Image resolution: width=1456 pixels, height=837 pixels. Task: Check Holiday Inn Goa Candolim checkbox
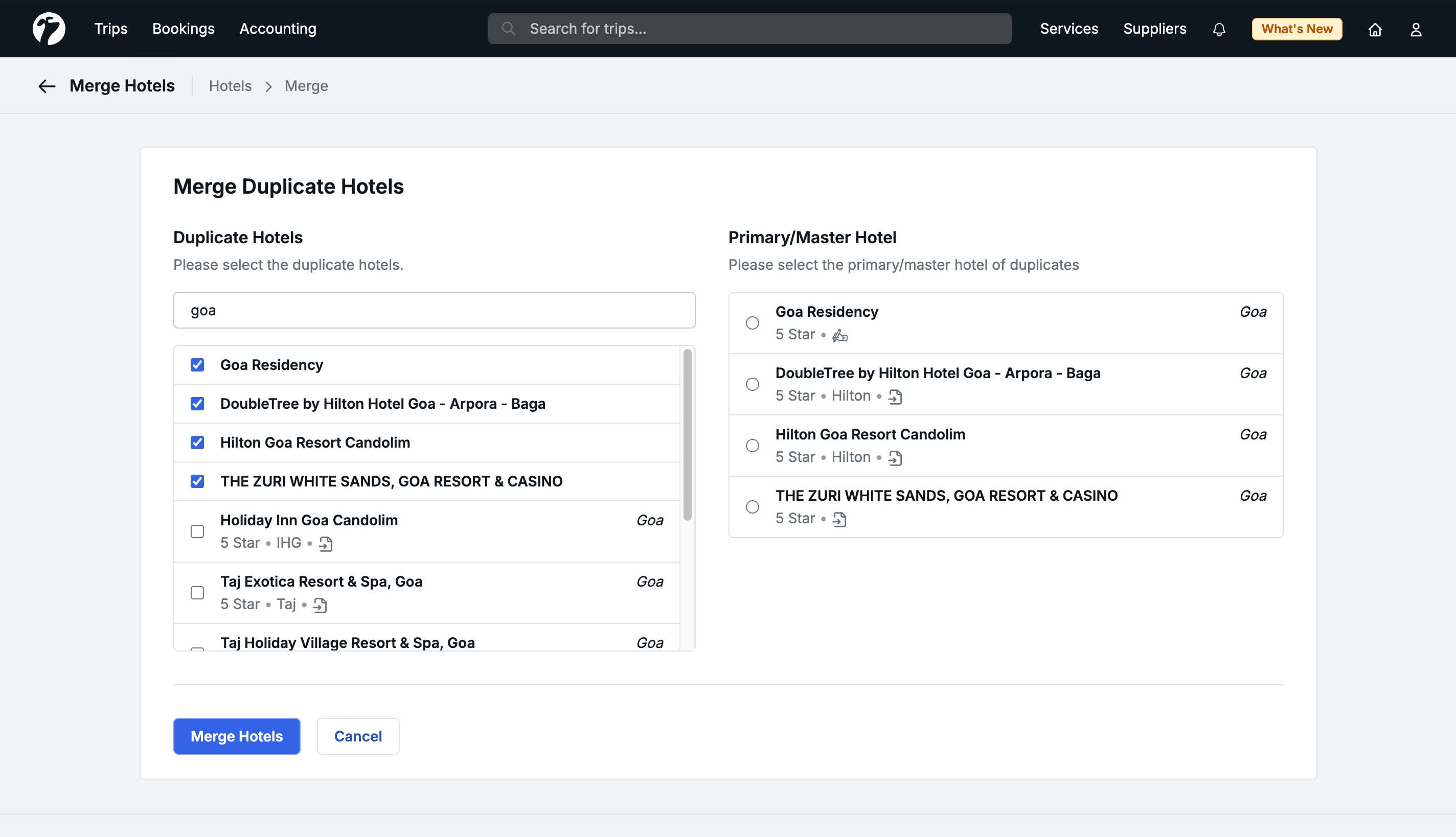(197, 531)
